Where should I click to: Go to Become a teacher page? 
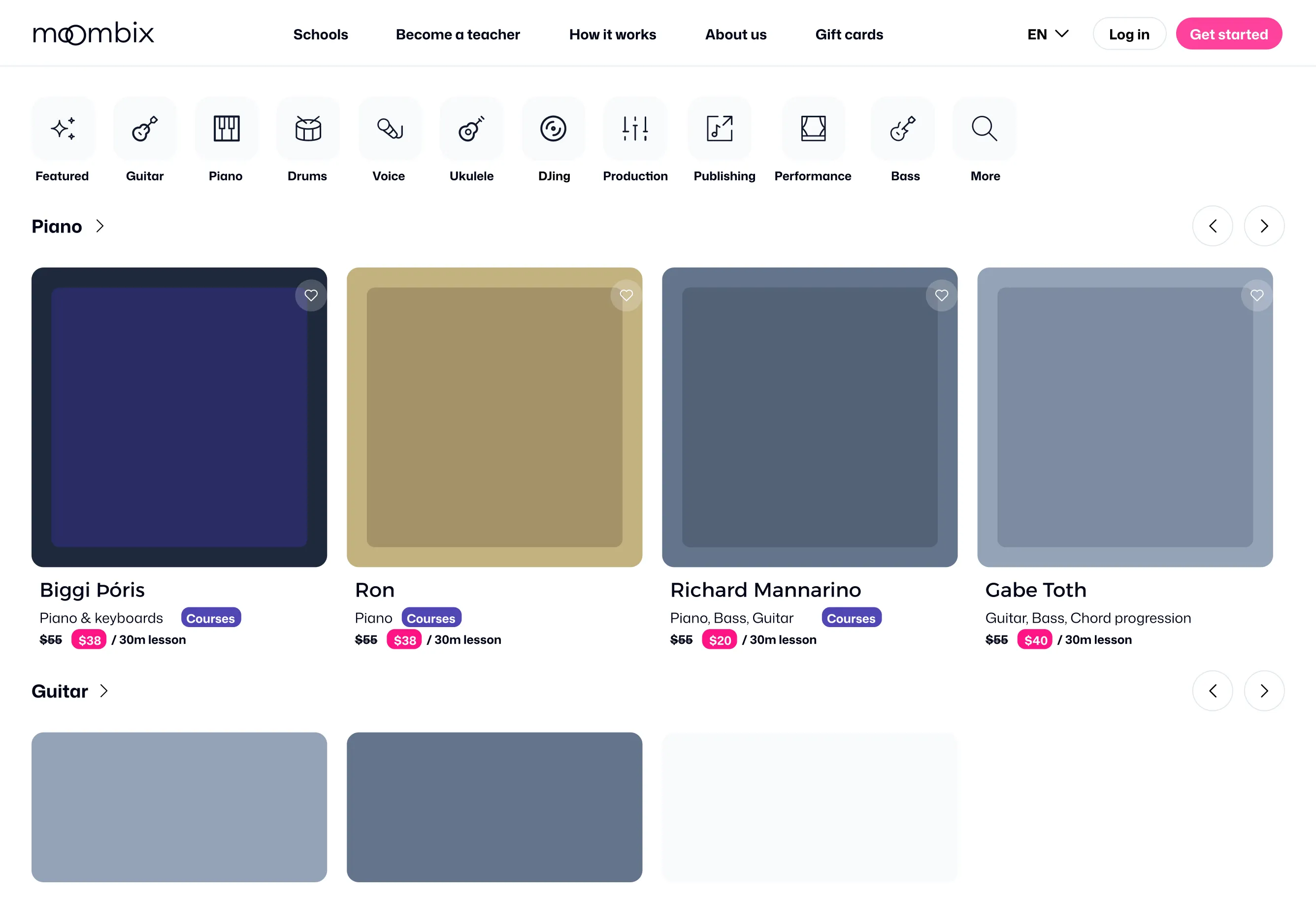click(458, 34)
